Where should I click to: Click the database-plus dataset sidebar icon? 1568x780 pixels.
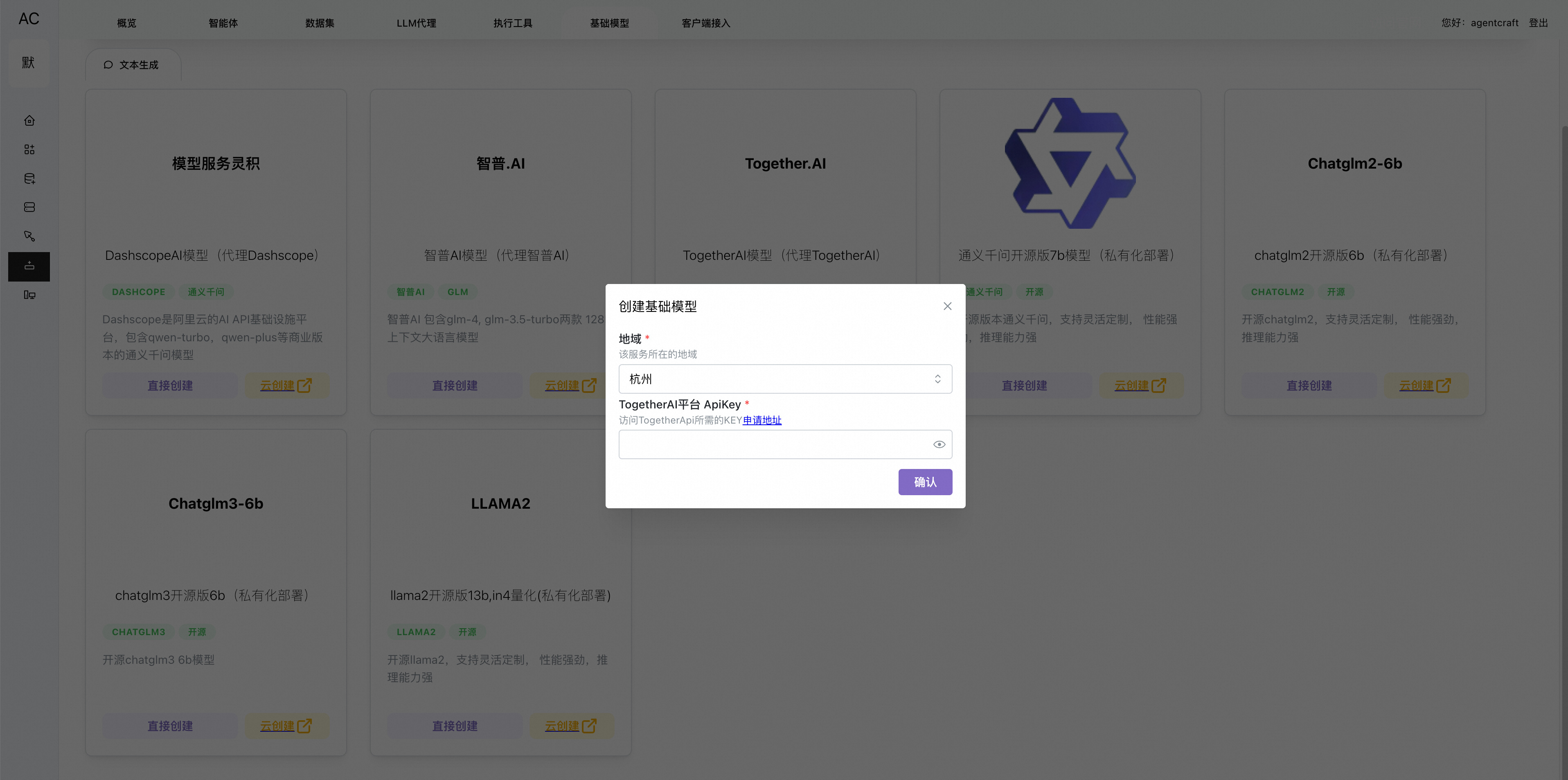(x=29, y=178)
